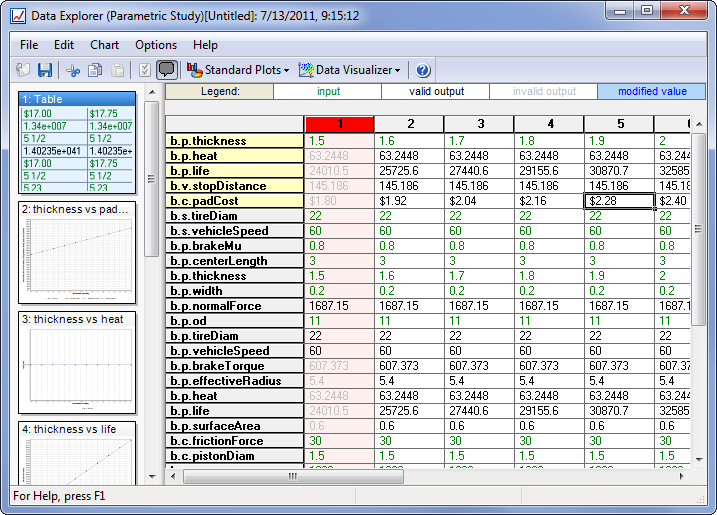Select the $2.28 padCost cell
717x515 pixels.
coord(618,201)
